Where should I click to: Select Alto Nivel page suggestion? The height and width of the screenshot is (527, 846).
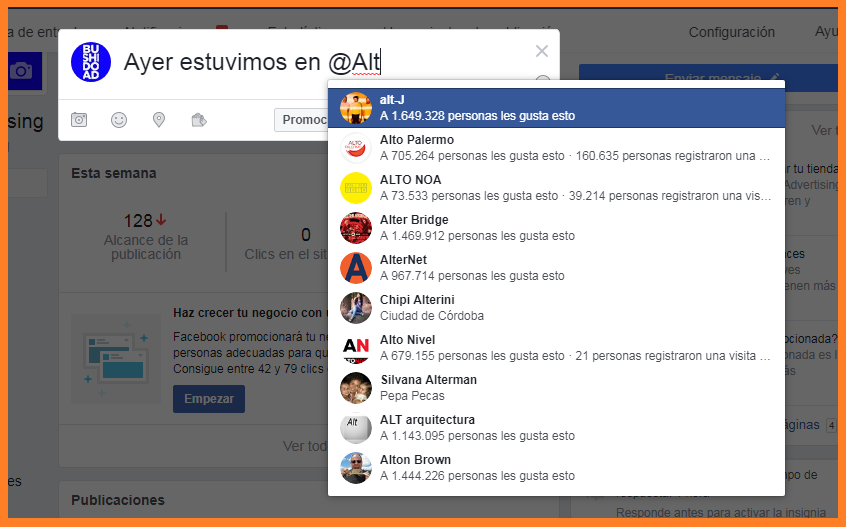point(556,347)
